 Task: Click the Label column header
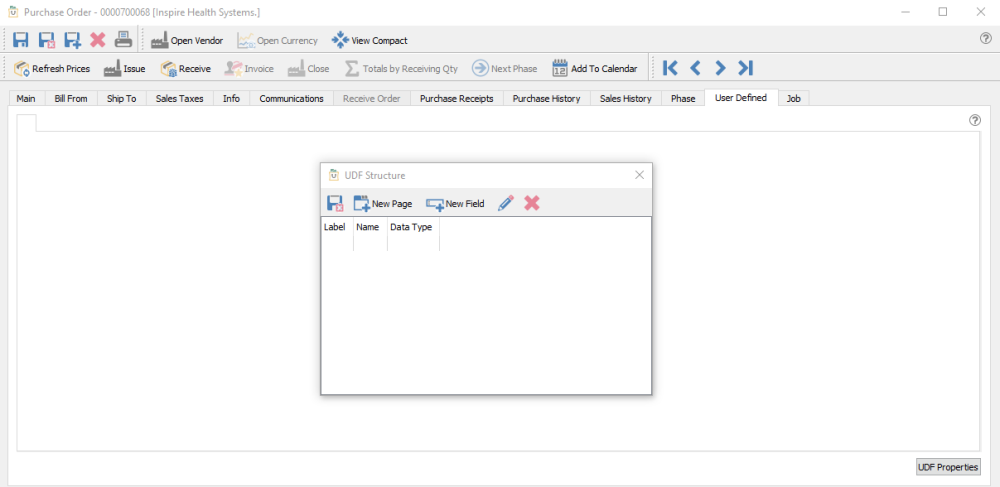click(x=337, y=227)
